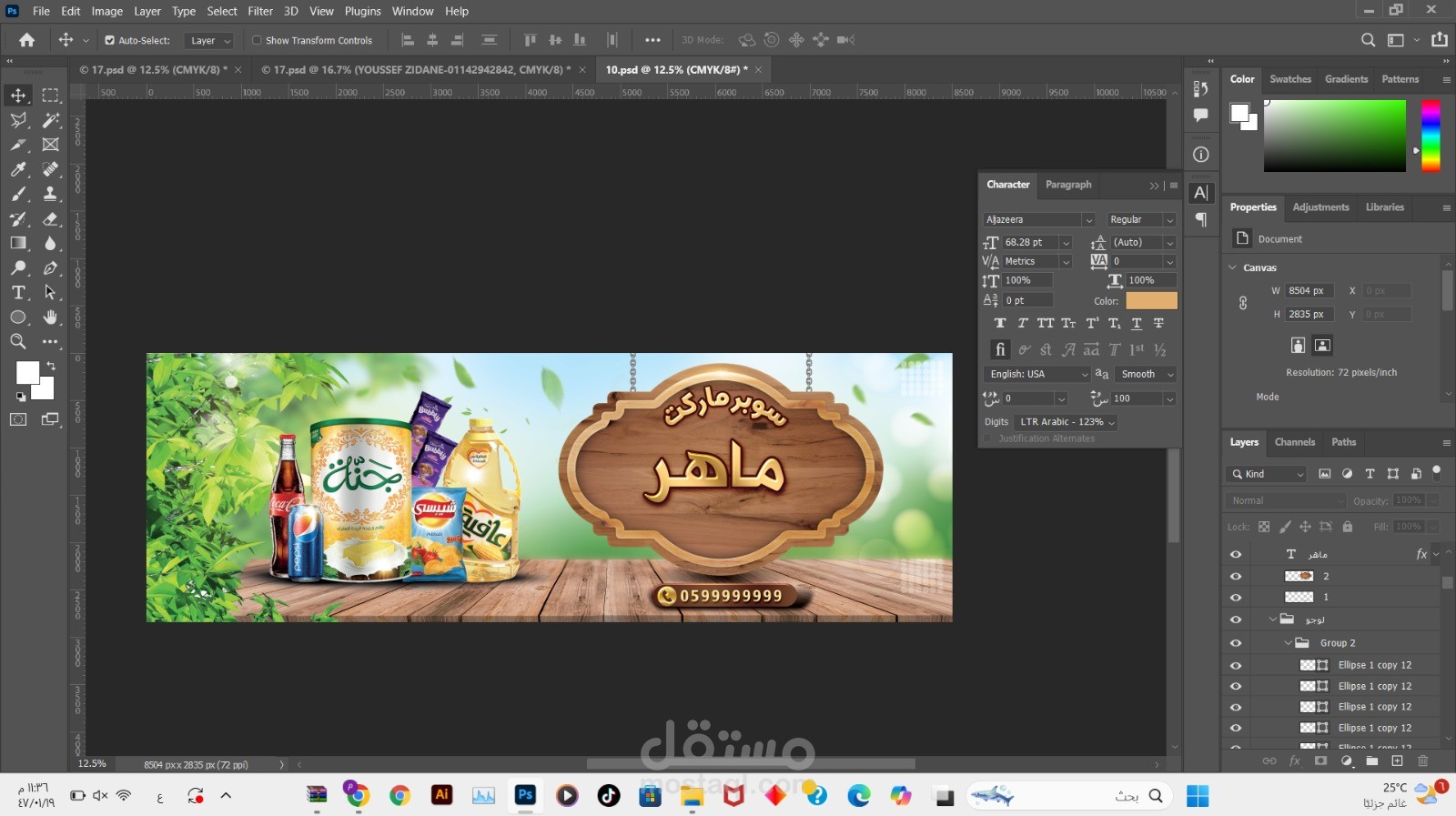Toggle Standard Ligatures in Character panel
The image size is (1456, 816).
1000,349
